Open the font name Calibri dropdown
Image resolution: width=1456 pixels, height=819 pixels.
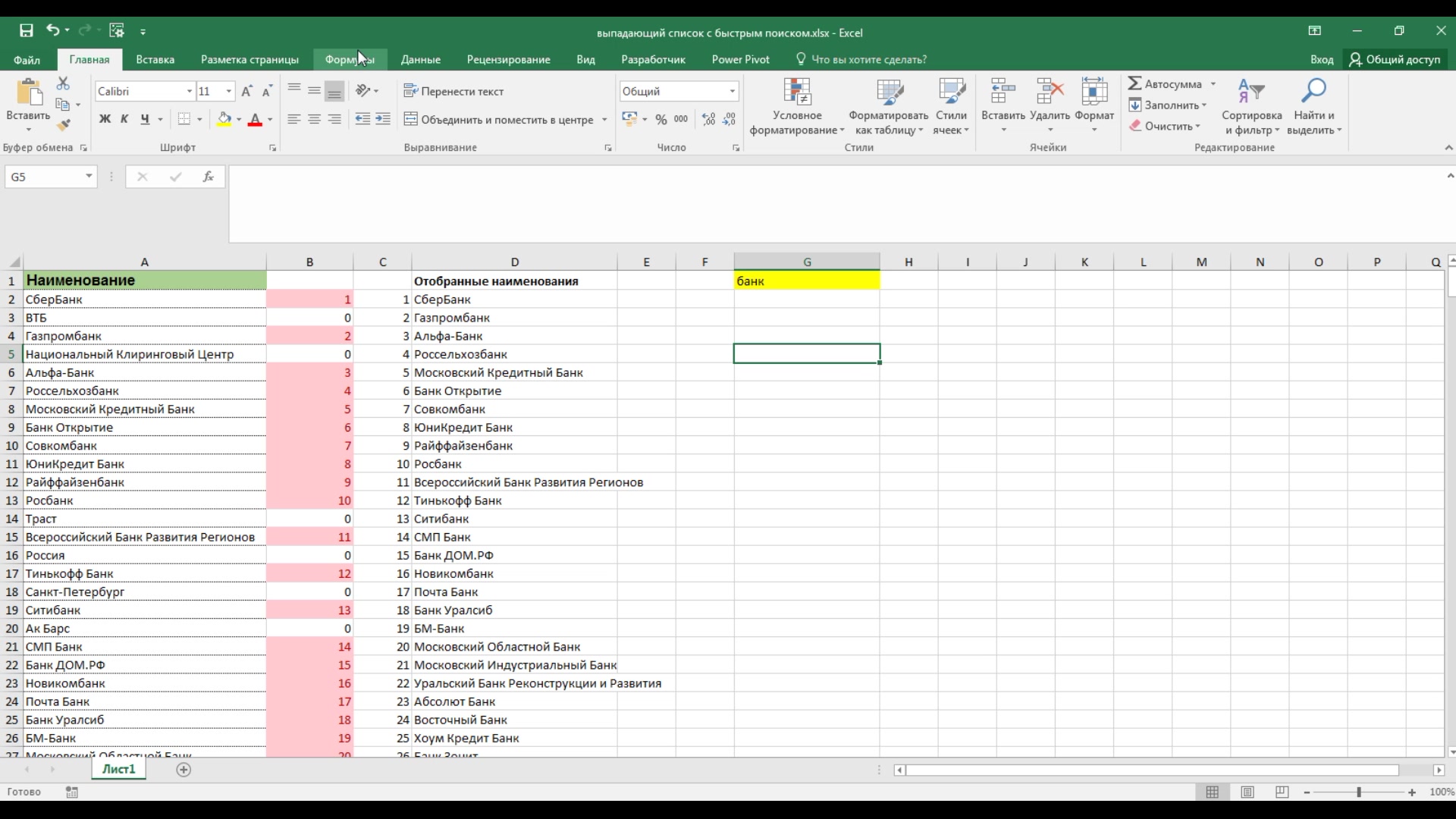tap(189, 91)
